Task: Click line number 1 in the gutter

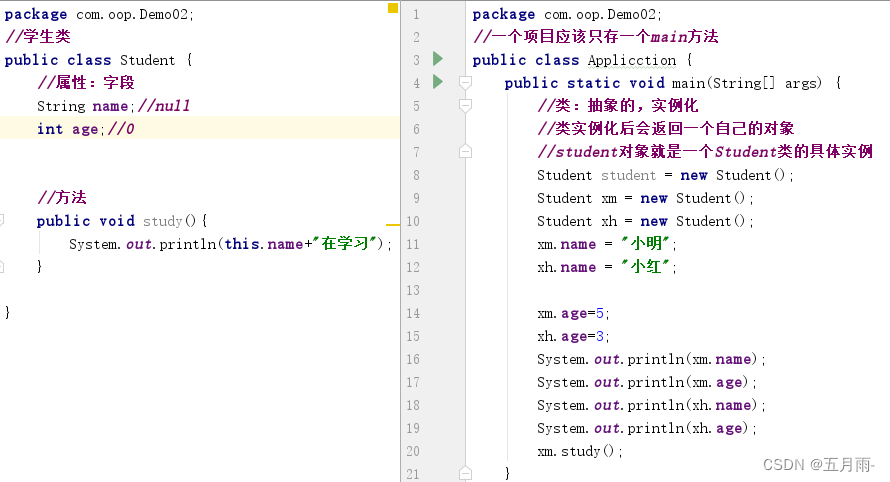Action: pyautogui.click(x=416, y=14)
